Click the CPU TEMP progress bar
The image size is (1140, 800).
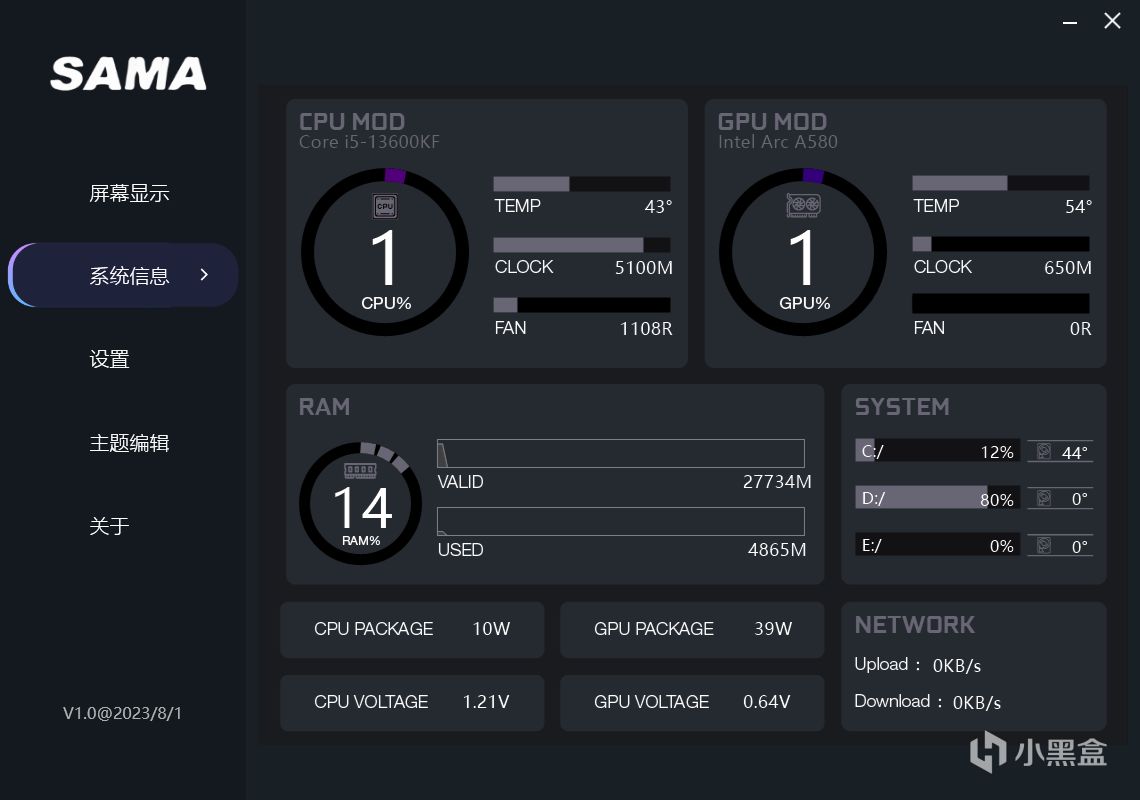pyautogui.click(x=581, y=184)
